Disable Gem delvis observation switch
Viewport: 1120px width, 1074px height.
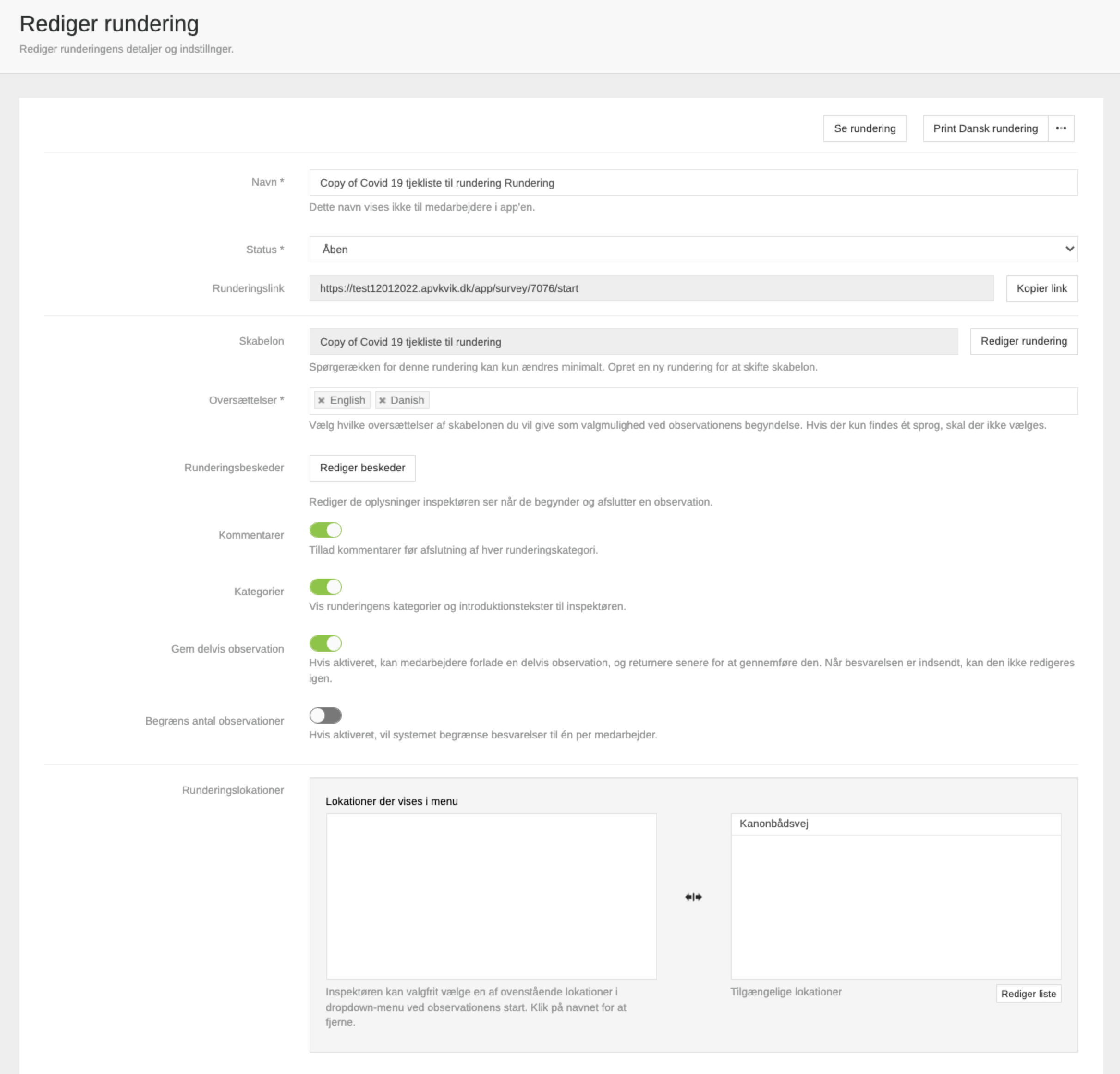325,644
